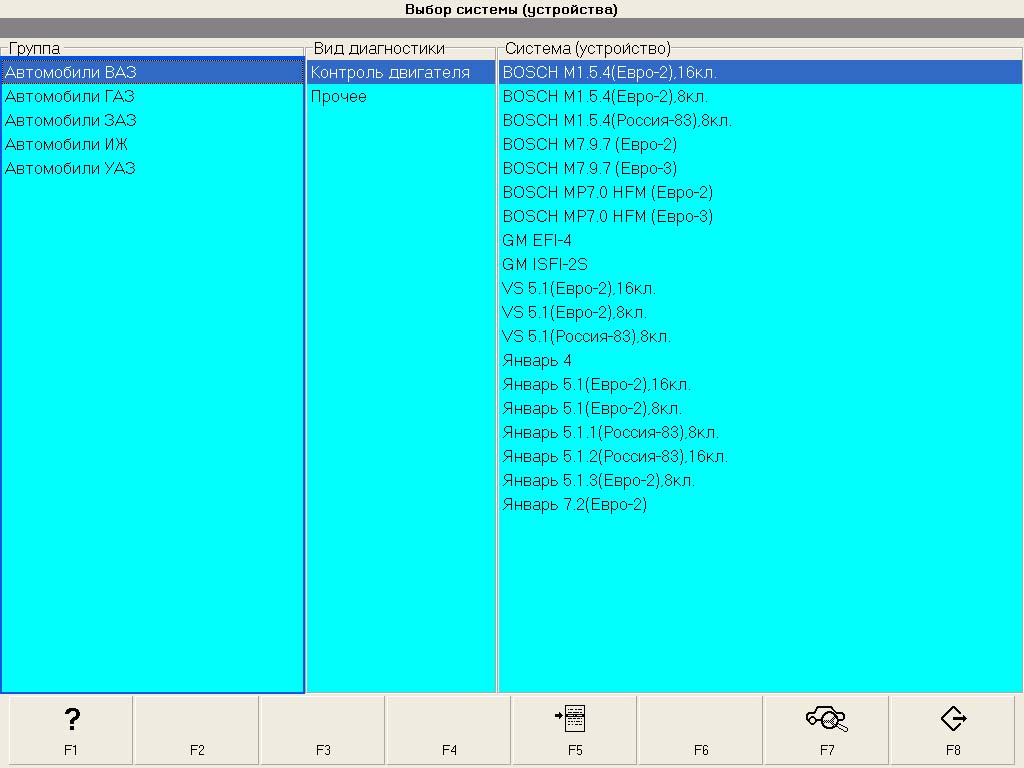Select Январь 4 system
This screenshot has height=768, width=1024.
(x=761, y=360)
